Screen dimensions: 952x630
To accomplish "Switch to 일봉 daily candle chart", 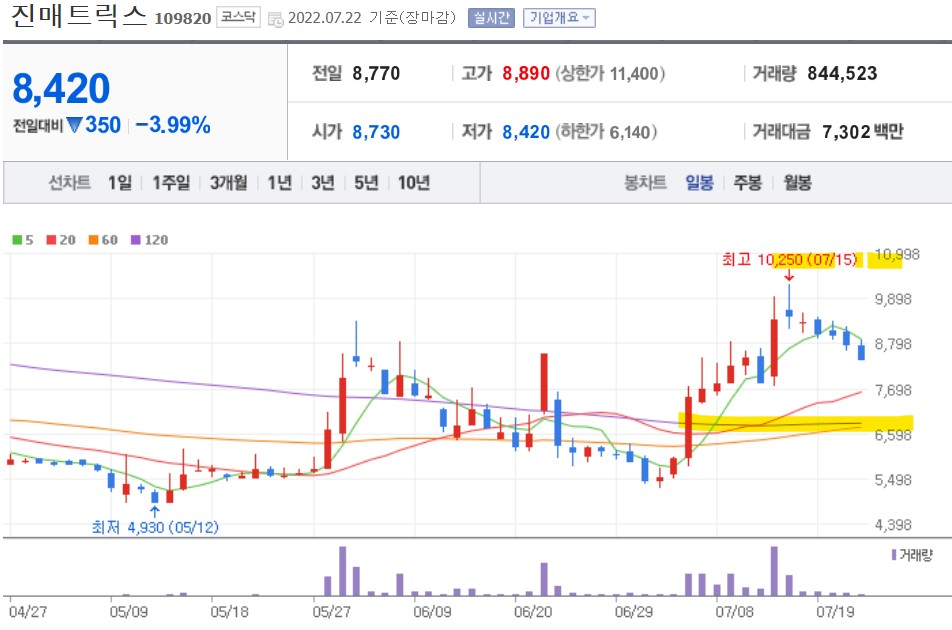I will [x=699, y=182].
